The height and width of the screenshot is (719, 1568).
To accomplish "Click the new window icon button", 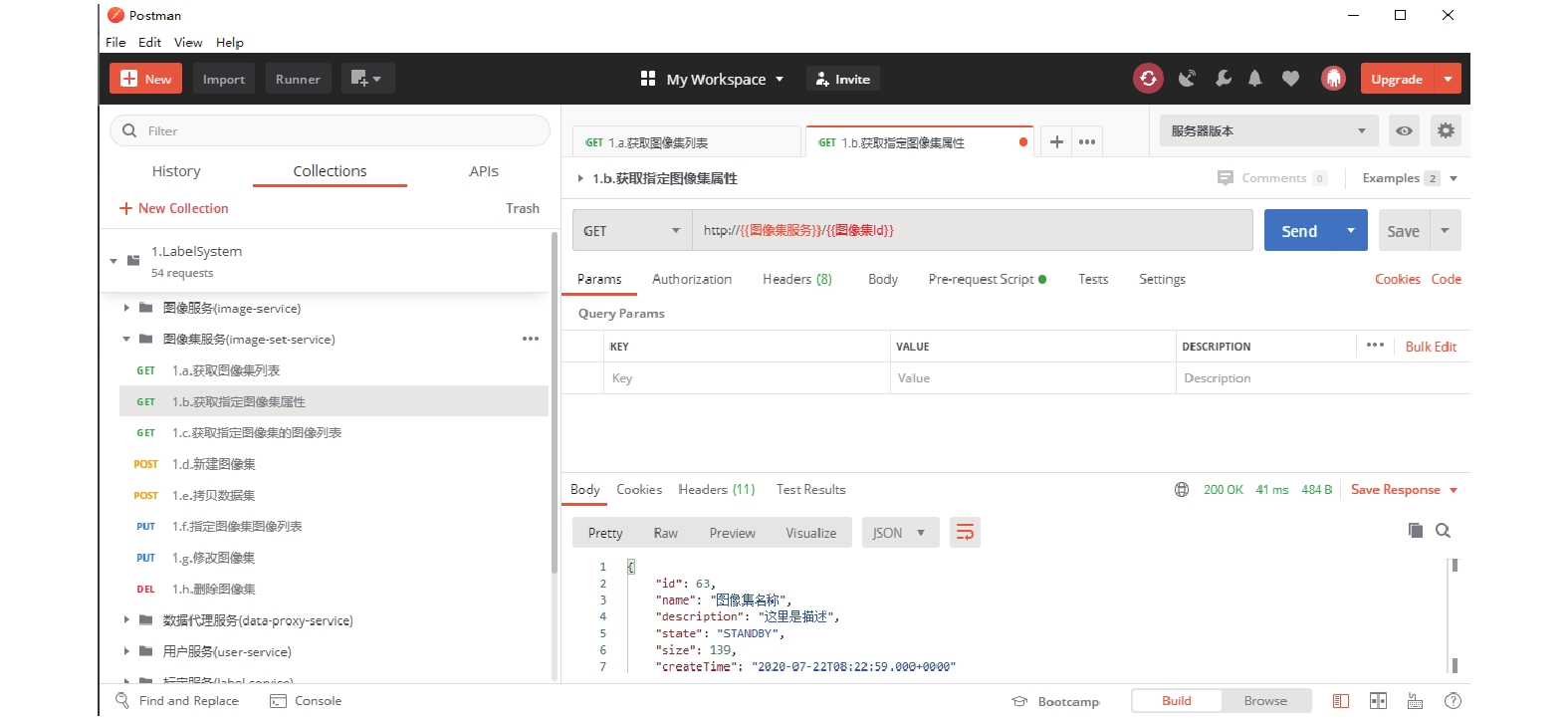I will (x=367, y=79).
